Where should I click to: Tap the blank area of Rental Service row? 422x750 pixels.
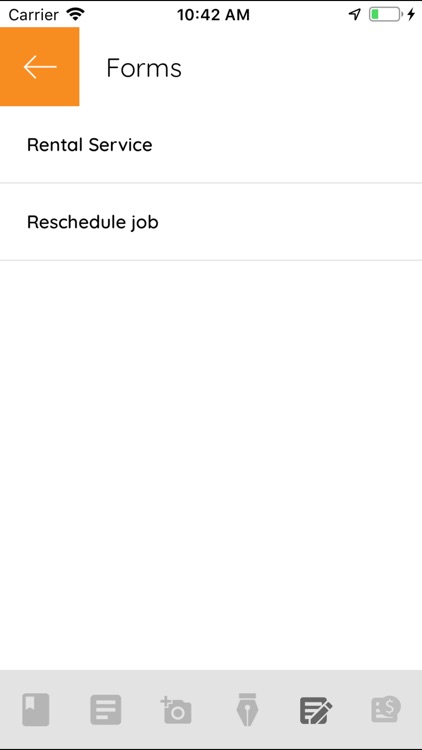[287, 144]
